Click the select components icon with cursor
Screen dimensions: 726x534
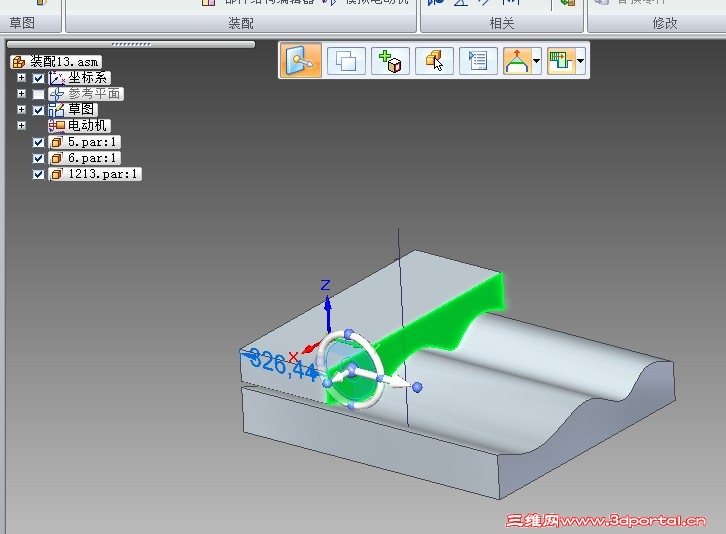click(x=434, y=61)
